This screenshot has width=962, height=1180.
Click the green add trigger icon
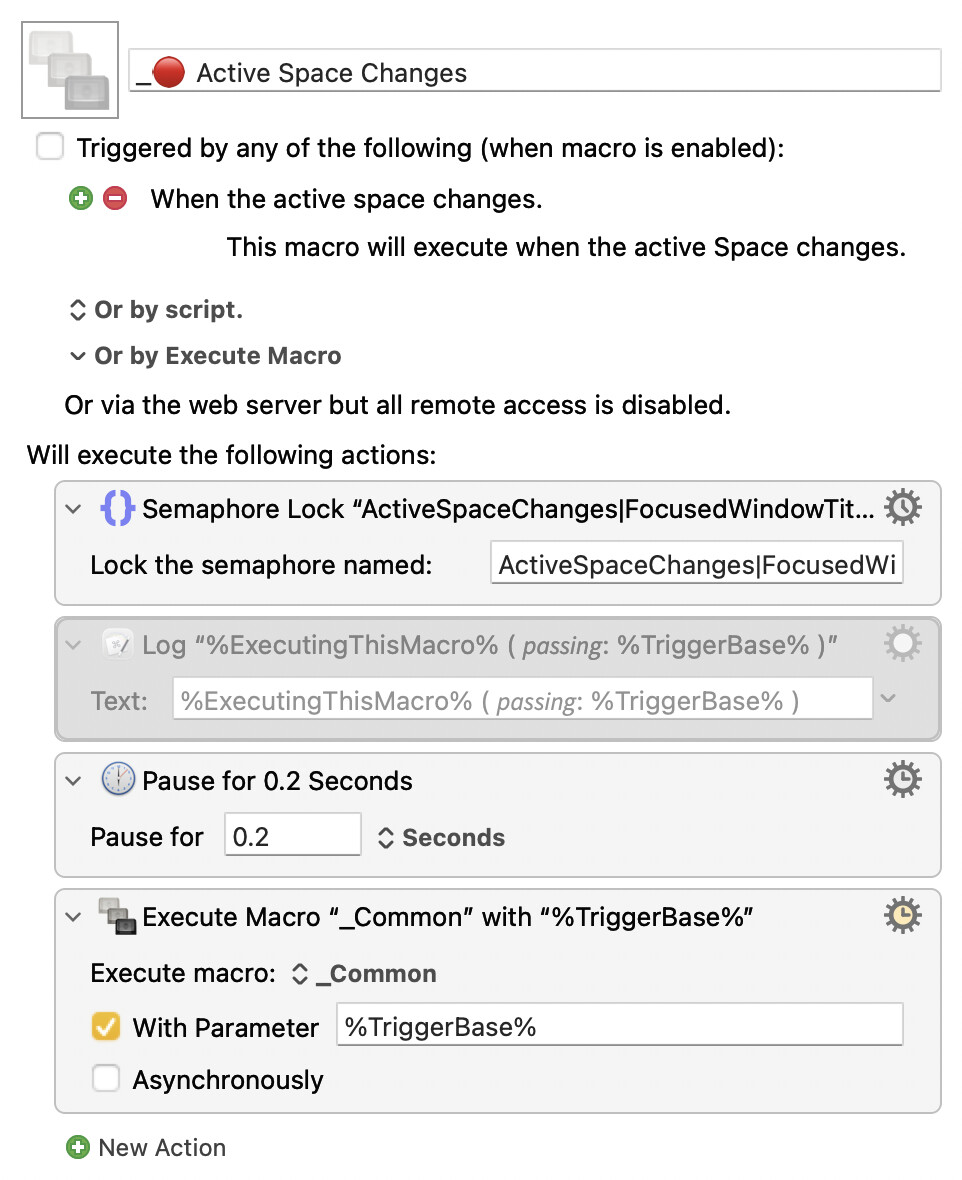(80, 198)
